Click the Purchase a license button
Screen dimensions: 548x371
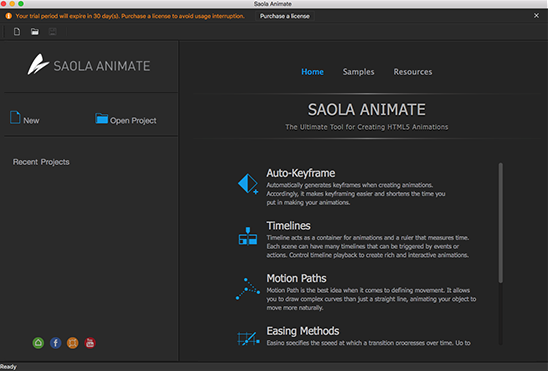coord(284,16)
